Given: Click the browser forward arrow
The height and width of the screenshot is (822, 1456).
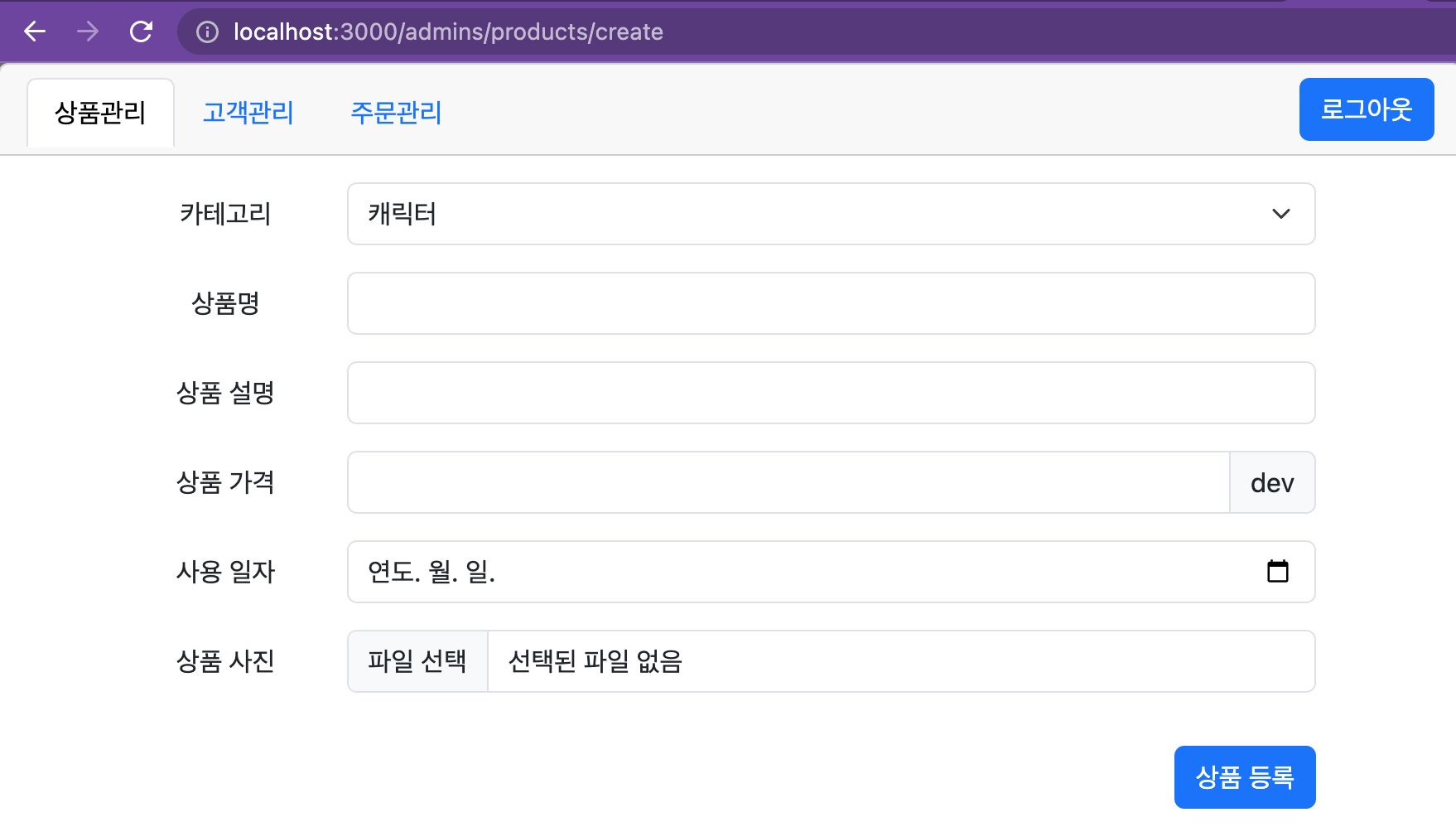Looking at the screenshot, I should tap(88, 31).
